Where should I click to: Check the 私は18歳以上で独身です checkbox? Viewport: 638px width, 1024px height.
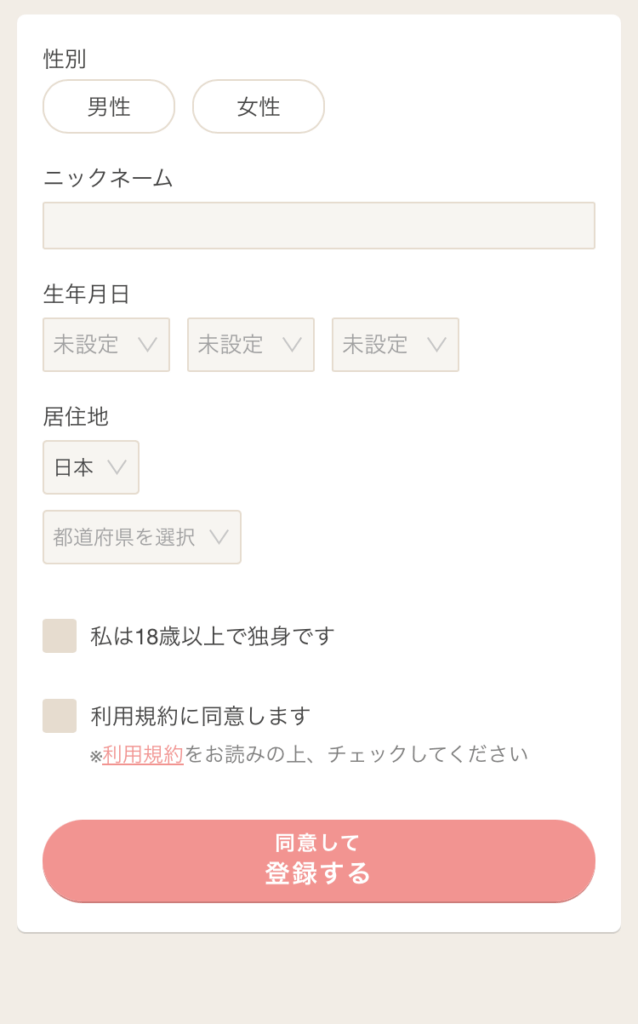[60, 636]
